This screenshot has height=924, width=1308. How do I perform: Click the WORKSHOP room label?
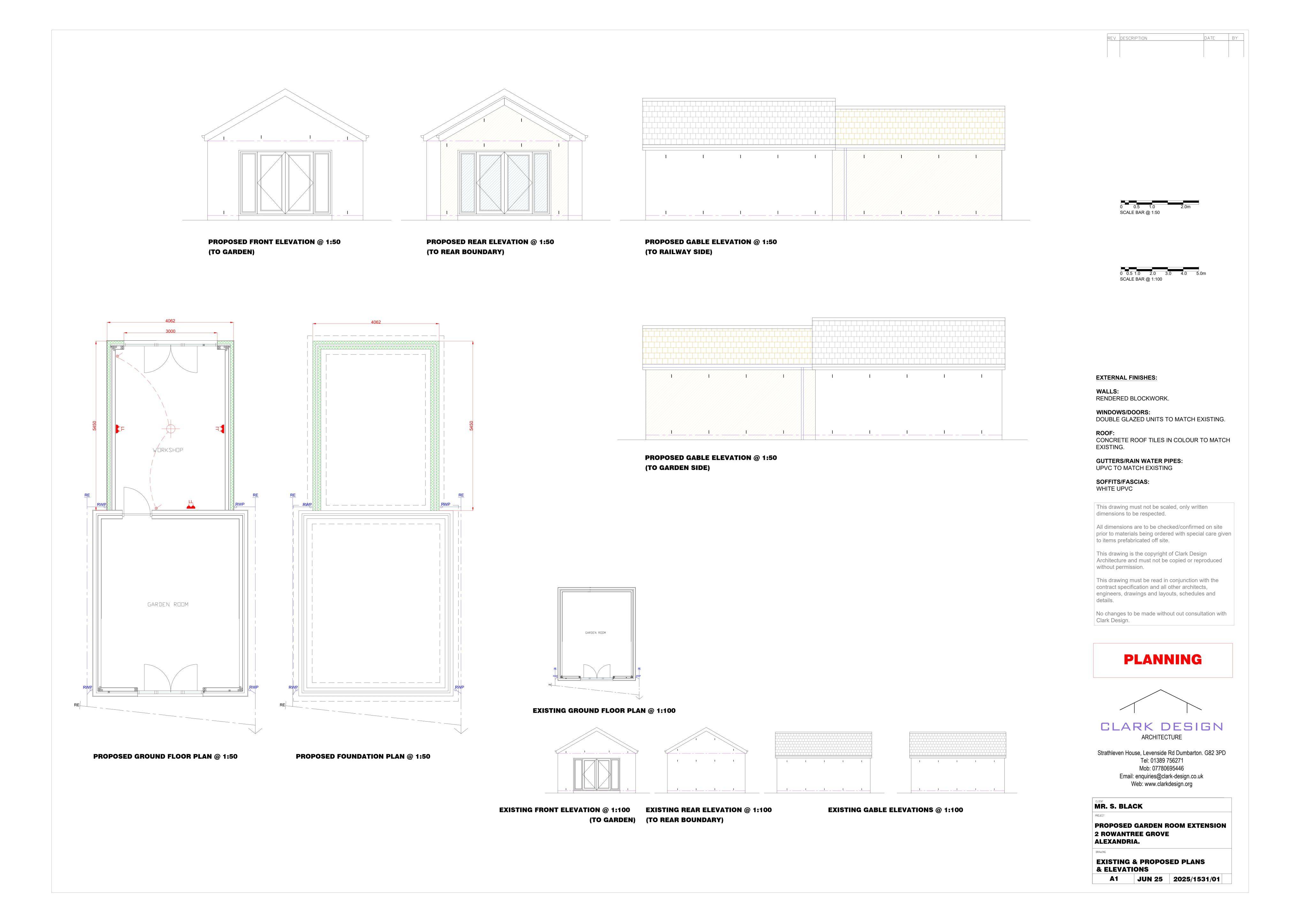(x=168, y=450)
